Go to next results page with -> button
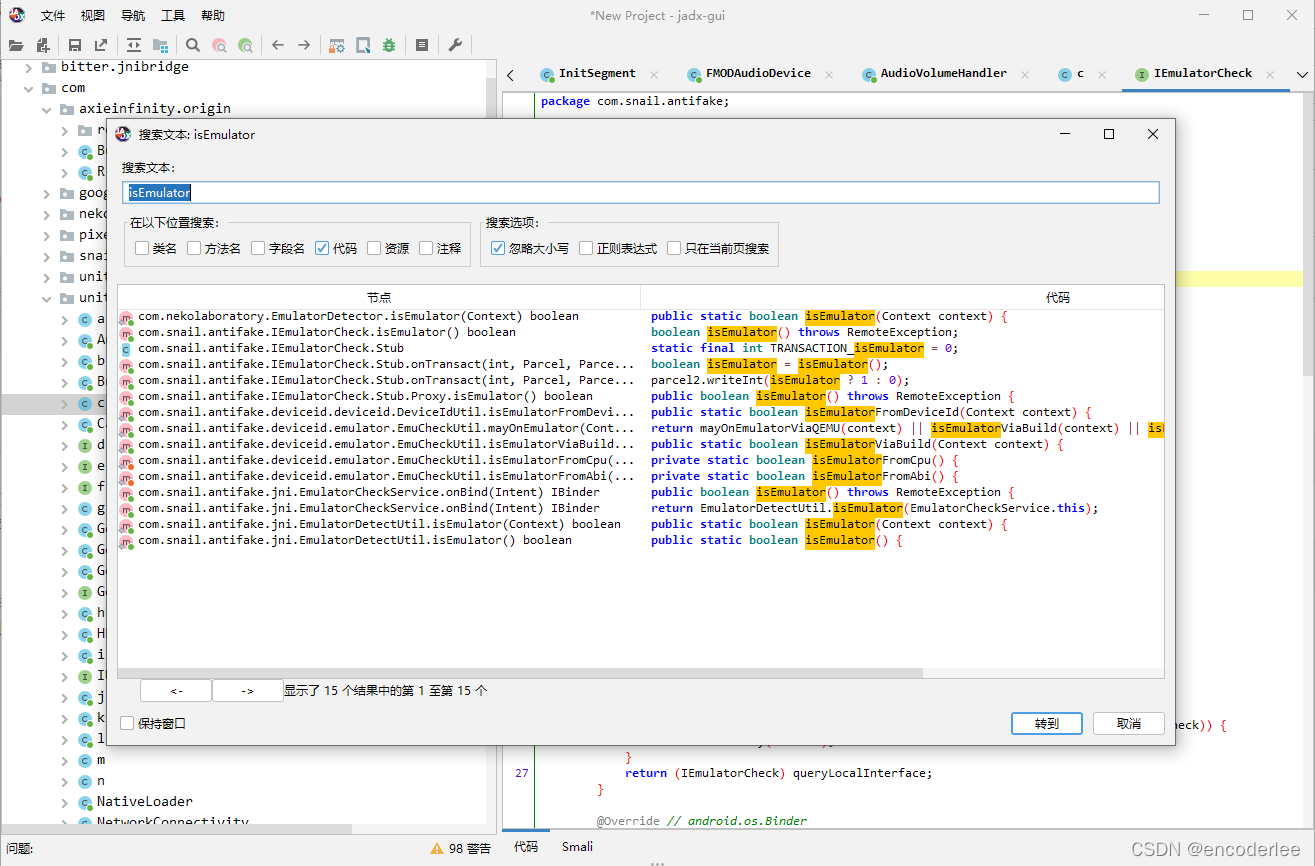The image size is (1315, 866). click(248, 691)
